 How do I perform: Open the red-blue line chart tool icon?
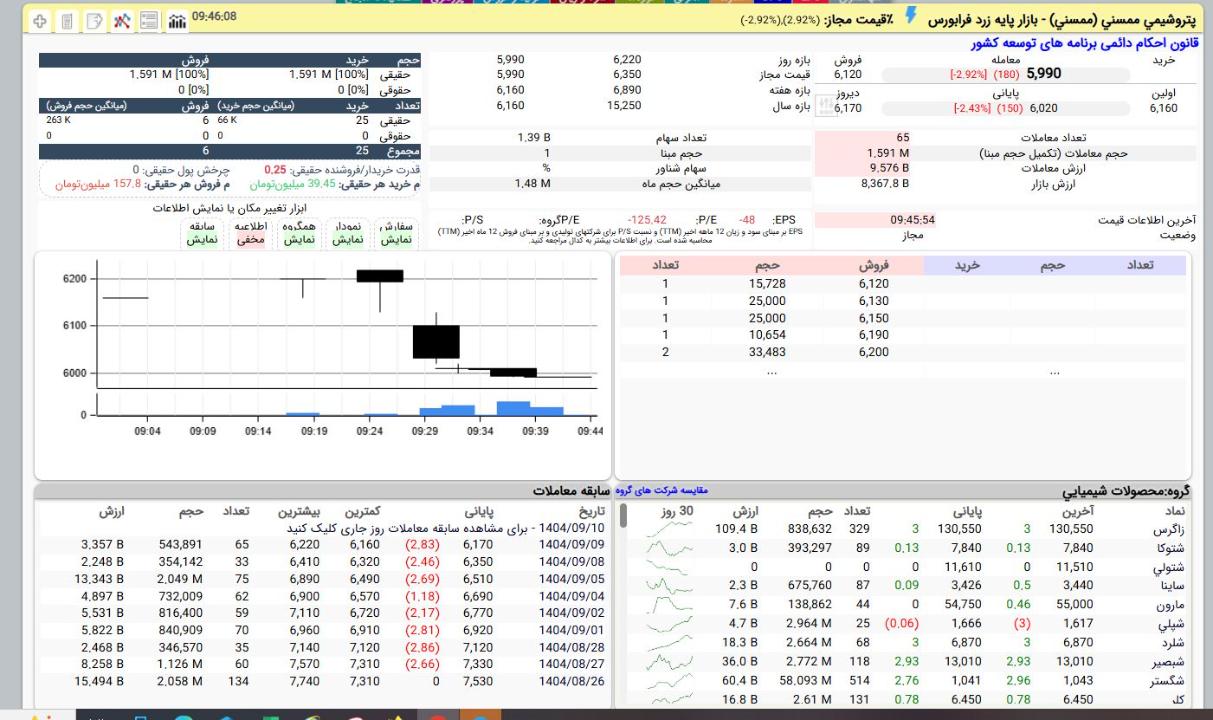122,20
